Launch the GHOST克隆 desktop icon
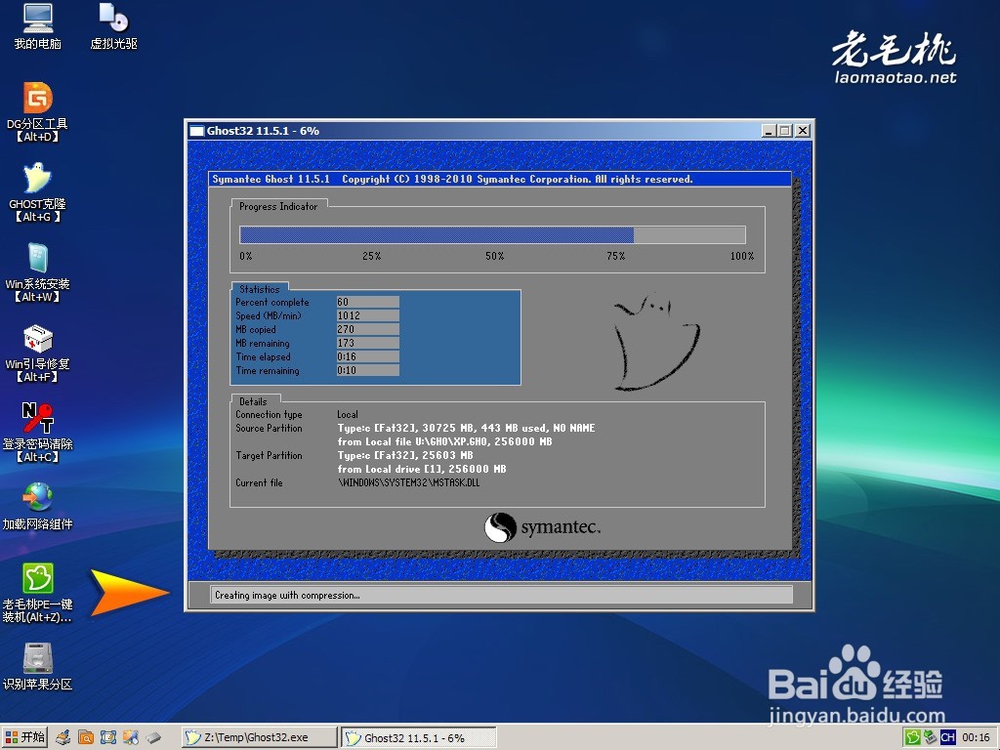Image resolution: width=1000 pixels, height=750 pixels. [38, 193]
